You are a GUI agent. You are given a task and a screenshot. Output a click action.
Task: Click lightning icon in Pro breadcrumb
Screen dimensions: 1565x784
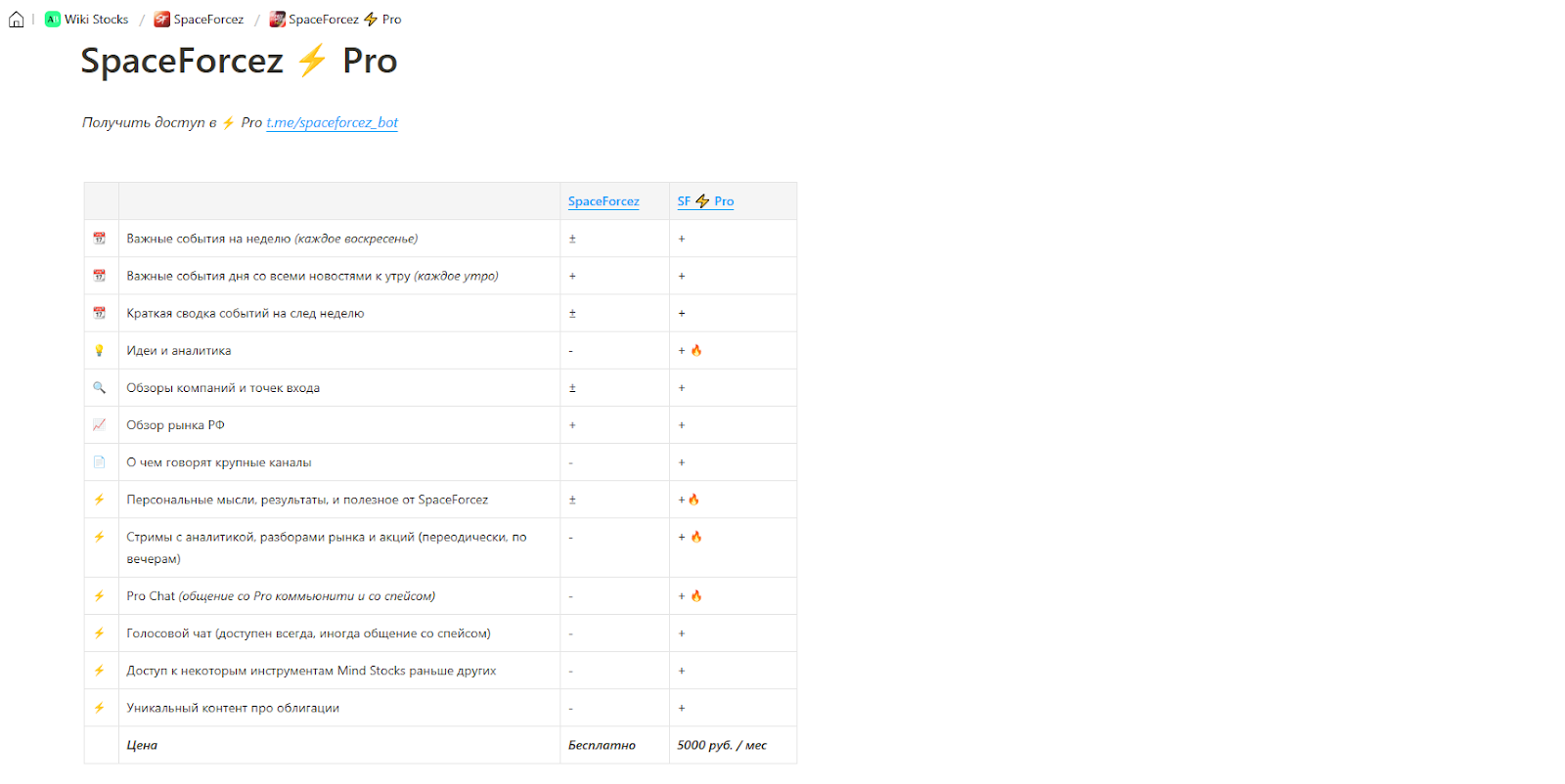(371, 20)
